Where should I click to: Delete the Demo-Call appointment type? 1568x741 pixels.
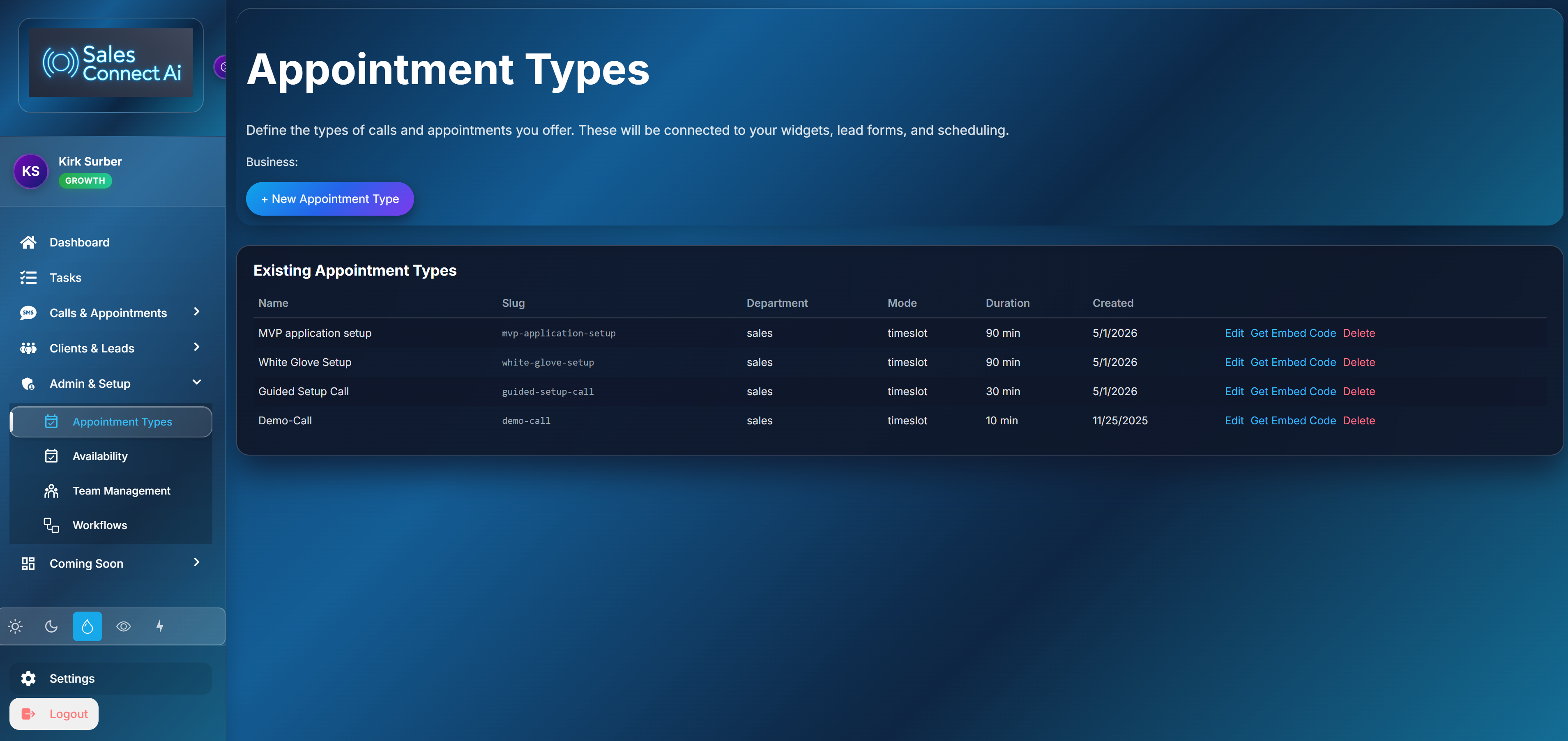(1358, 421)
